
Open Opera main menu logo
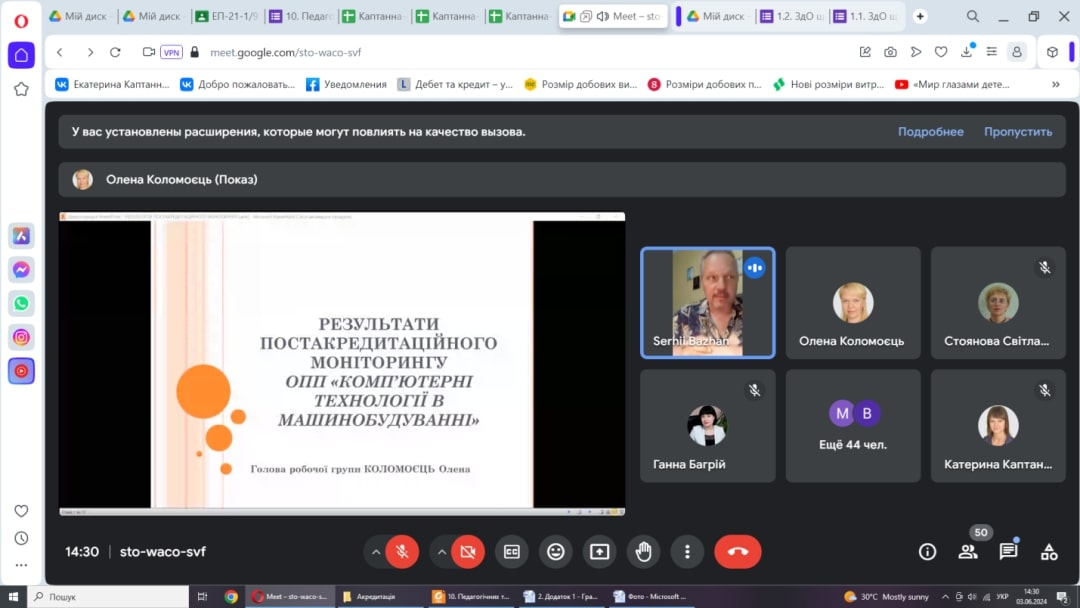[21, 21]
